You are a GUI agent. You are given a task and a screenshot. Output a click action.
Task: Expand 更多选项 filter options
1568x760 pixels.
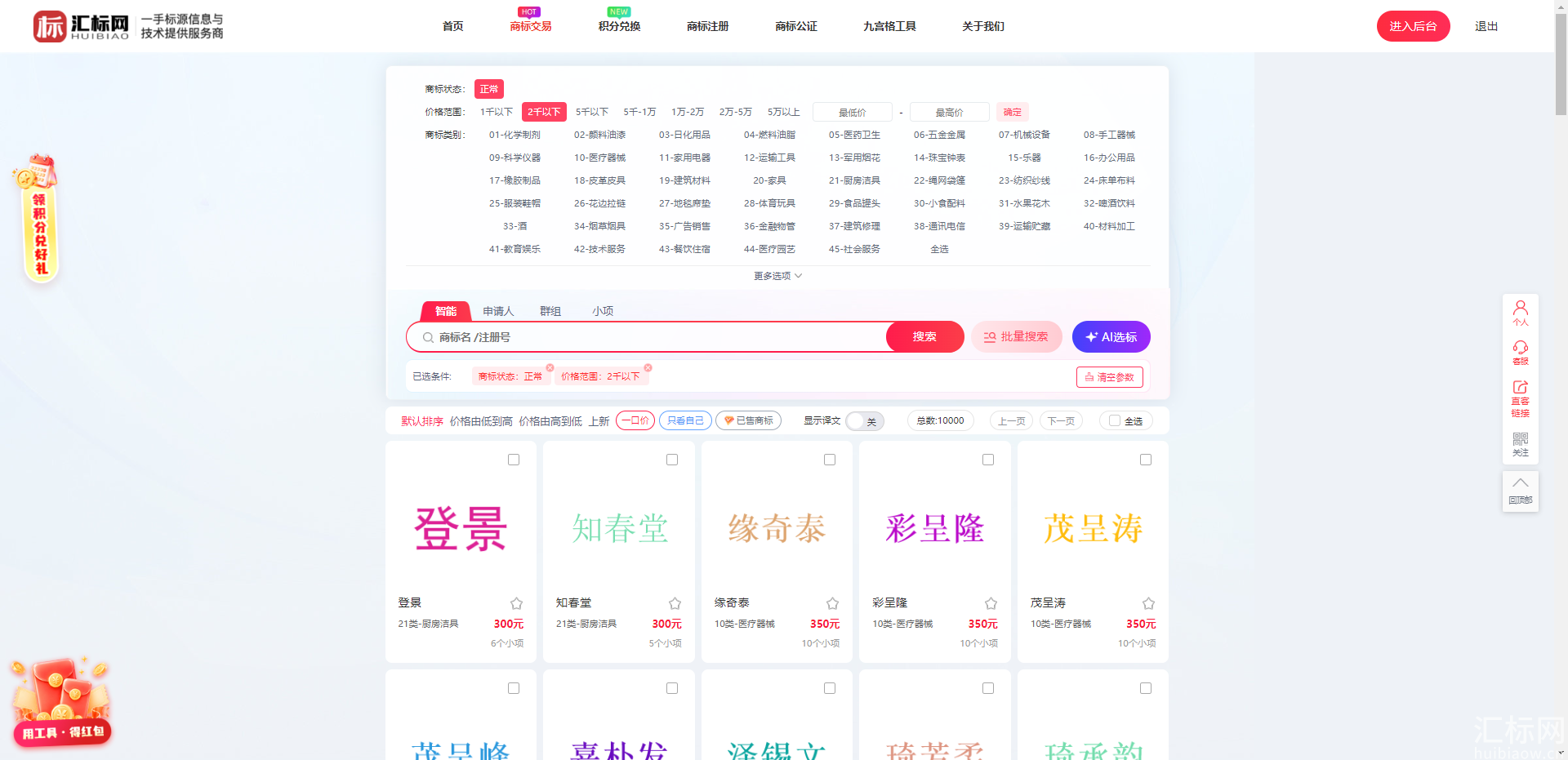click(x=777, y=276)
